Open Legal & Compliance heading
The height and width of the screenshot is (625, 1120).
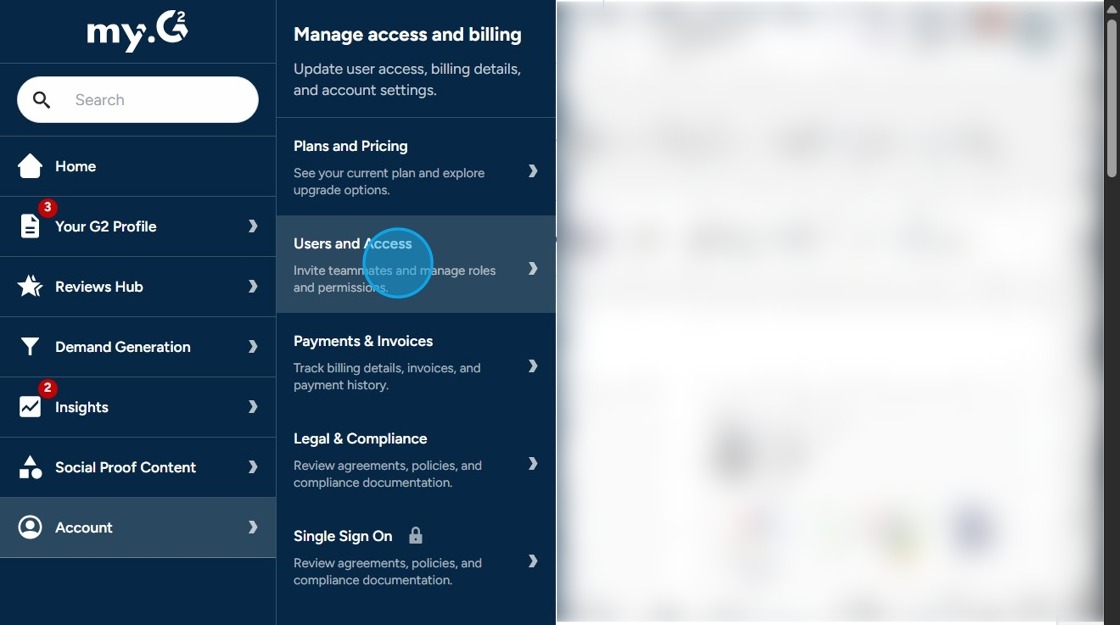point(360,439)
